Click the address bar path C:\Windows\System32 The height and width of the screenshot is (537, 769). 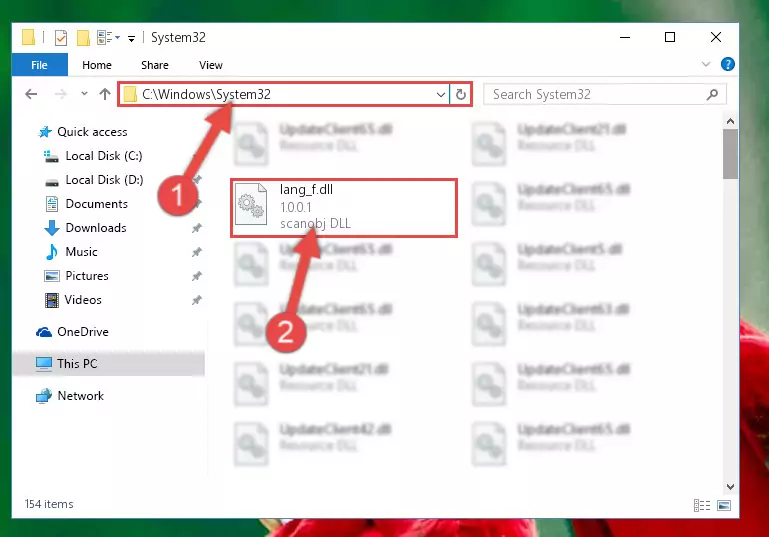click(x=206, y=94)
